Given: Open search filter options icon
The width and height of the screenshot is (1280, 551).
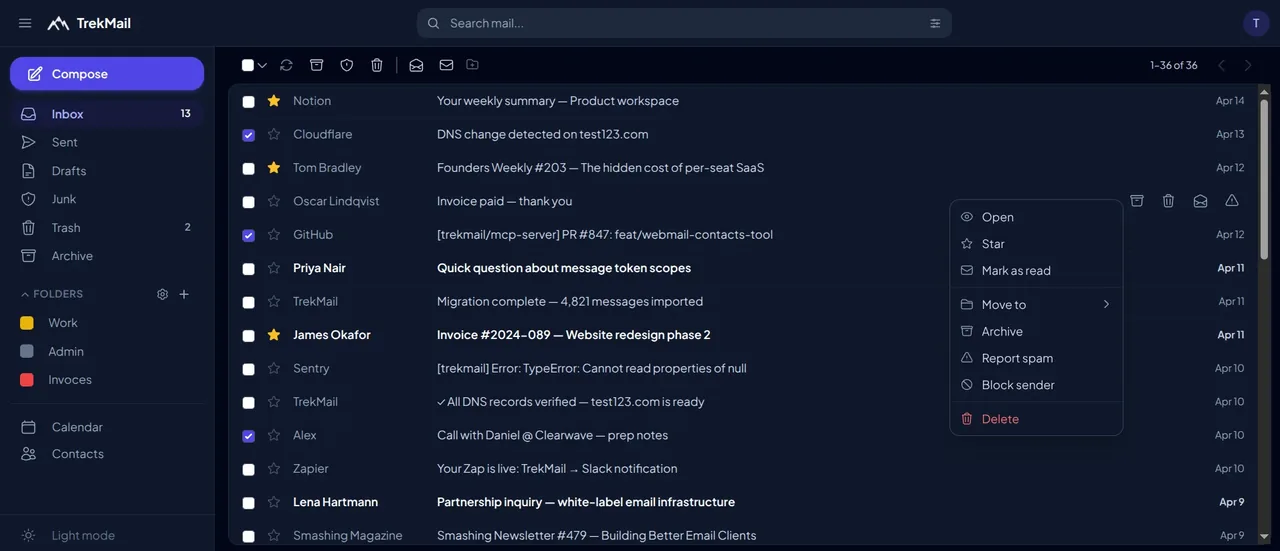Looking at the screenshot, I should pyautogui.click(x=935, y=23).
